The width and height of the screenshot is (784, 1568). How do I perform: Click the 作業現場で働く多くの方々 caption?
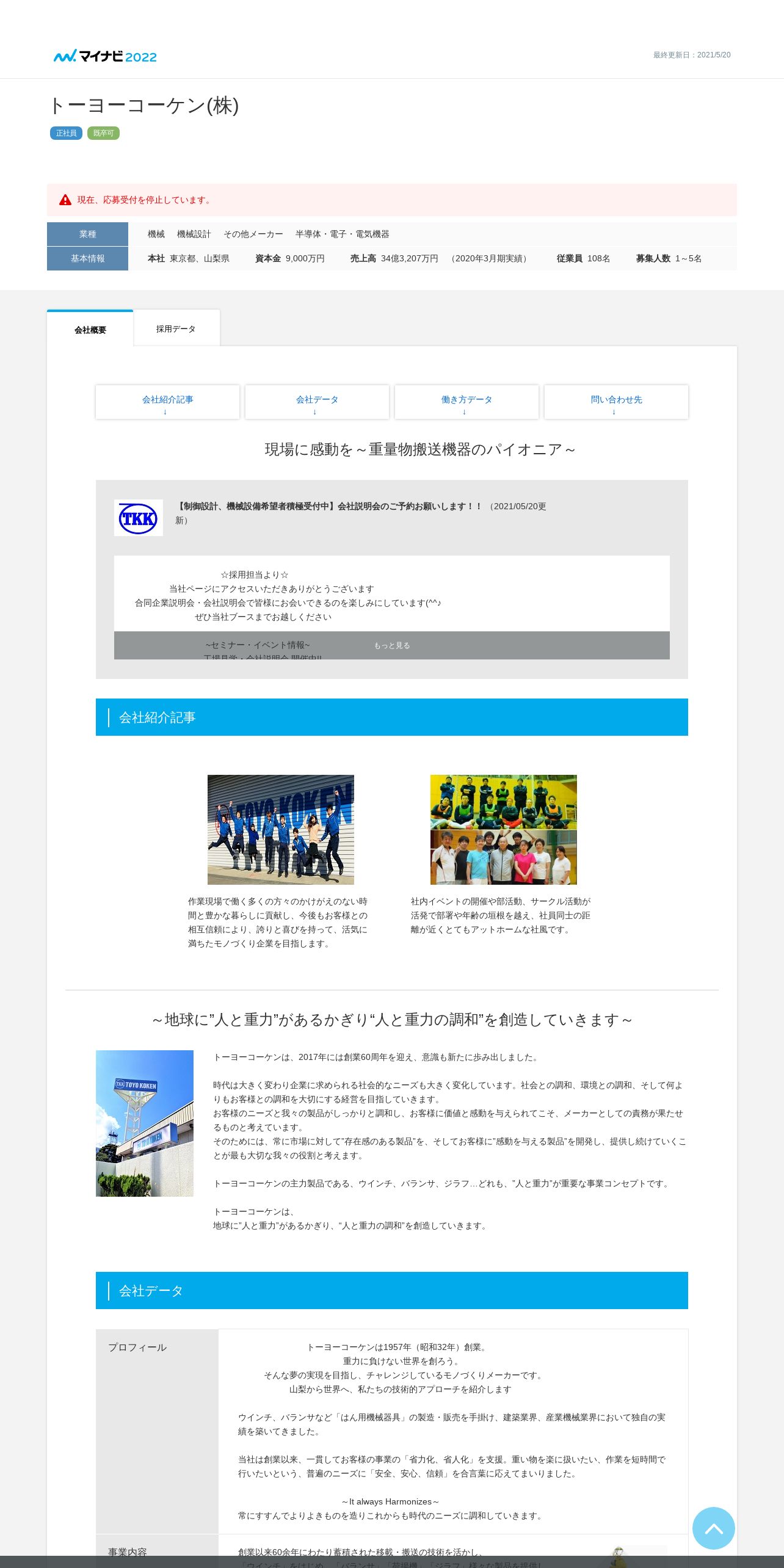278,923
